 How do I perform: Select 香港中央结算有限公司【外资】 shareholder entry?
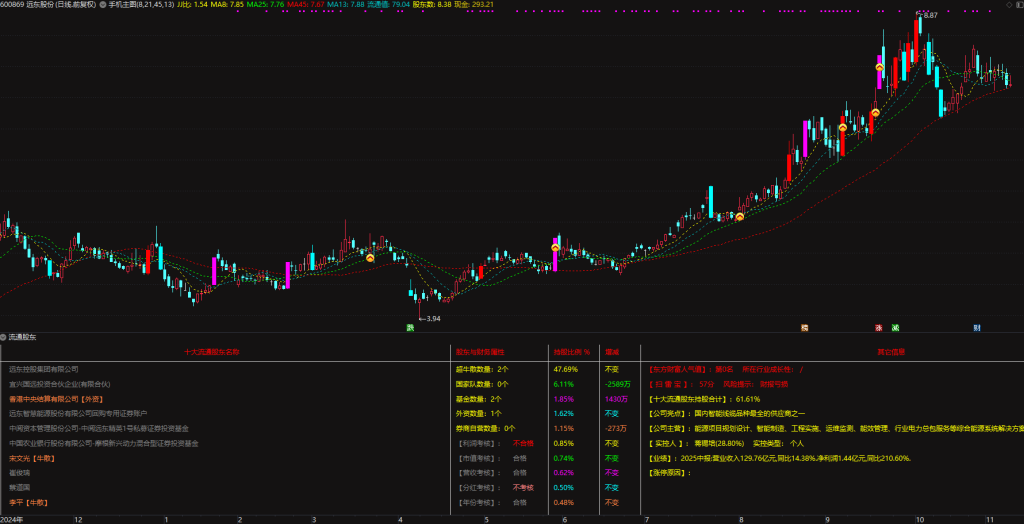[62, 398]
